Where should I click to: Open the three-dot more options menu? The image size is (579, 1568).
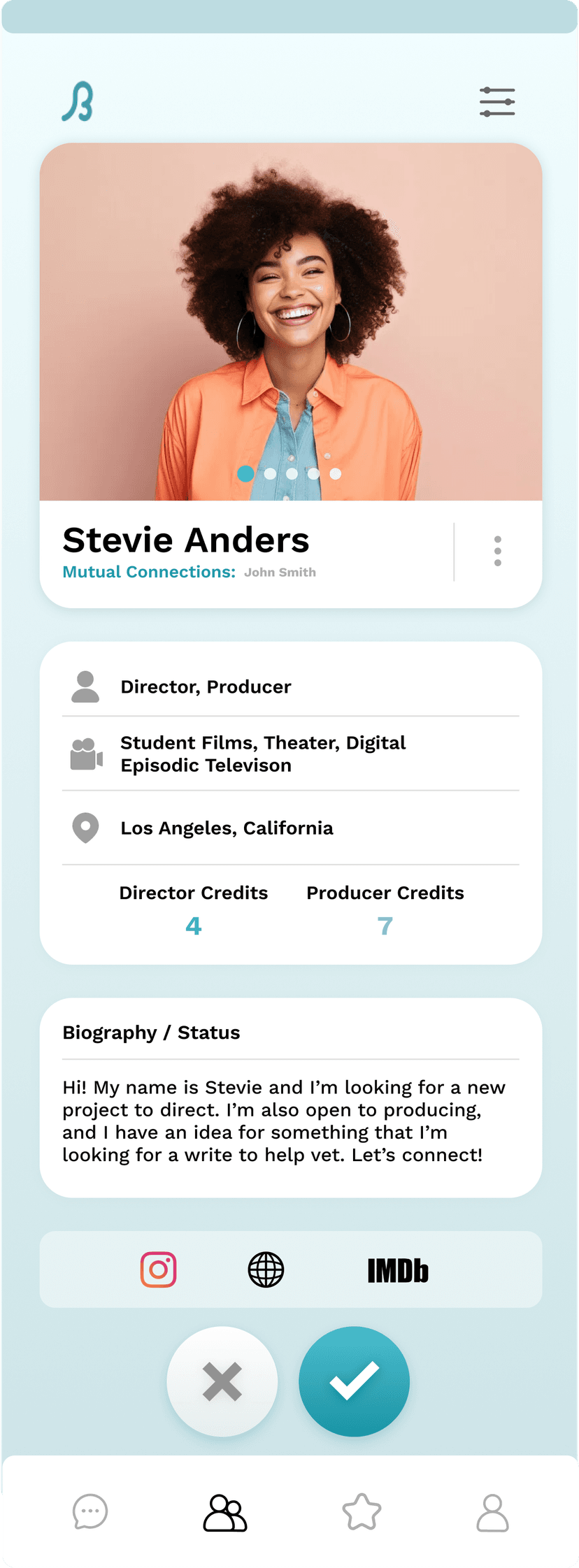(497, 552)
